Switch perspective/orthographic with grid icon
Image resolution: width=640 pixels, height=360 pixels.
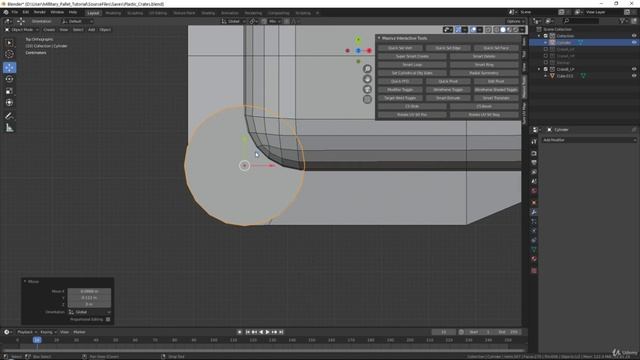pyautogui.click(x=367, y=99)
